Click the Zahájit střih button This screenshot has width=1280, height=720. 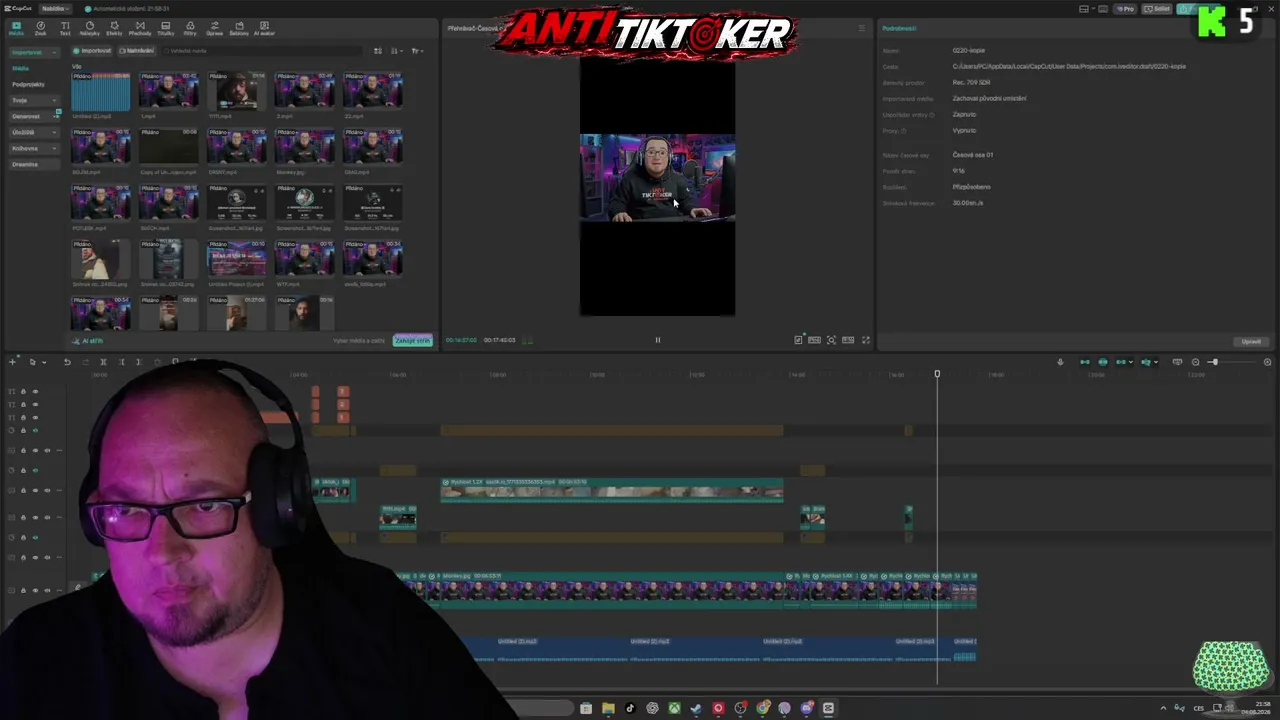point(412,341)
